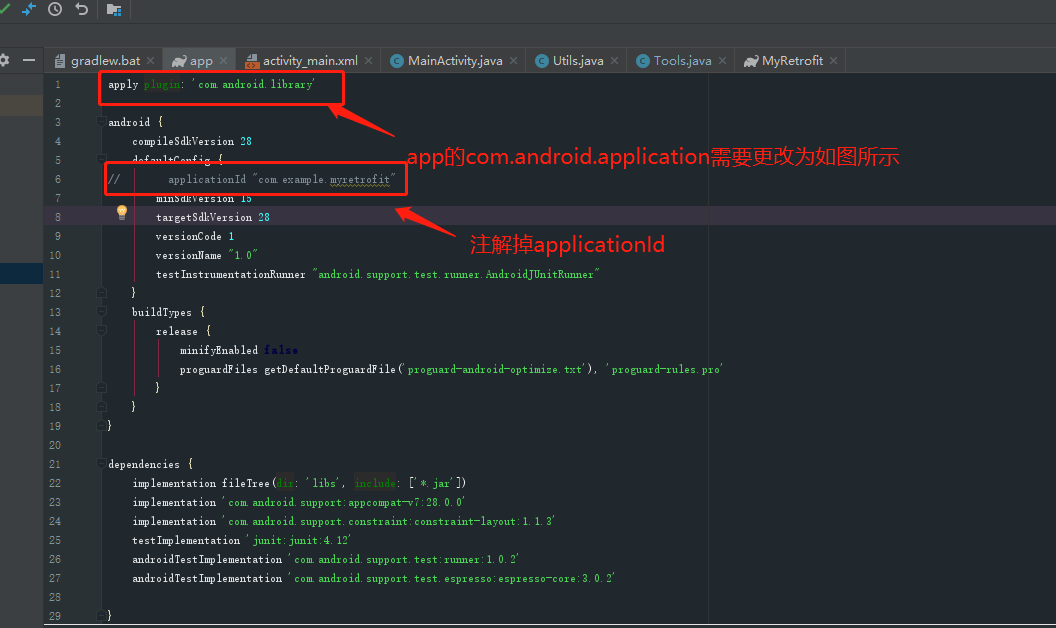This screenshot has height=628, width=1056.
Task: Hide the tool window with minus icon
Action: tap(29, 60)
